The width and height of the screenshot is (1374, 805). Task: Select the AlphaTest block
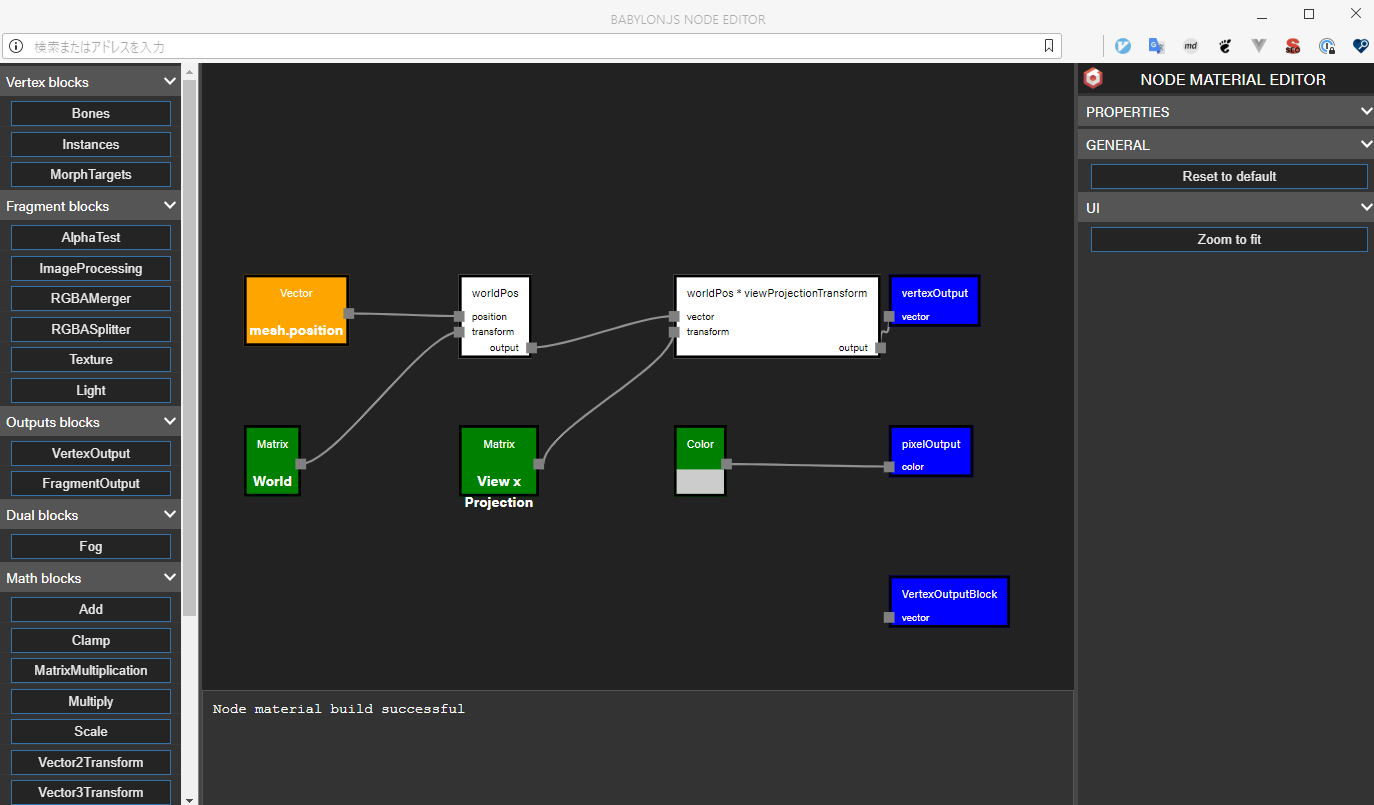click(x=91, y=237)
